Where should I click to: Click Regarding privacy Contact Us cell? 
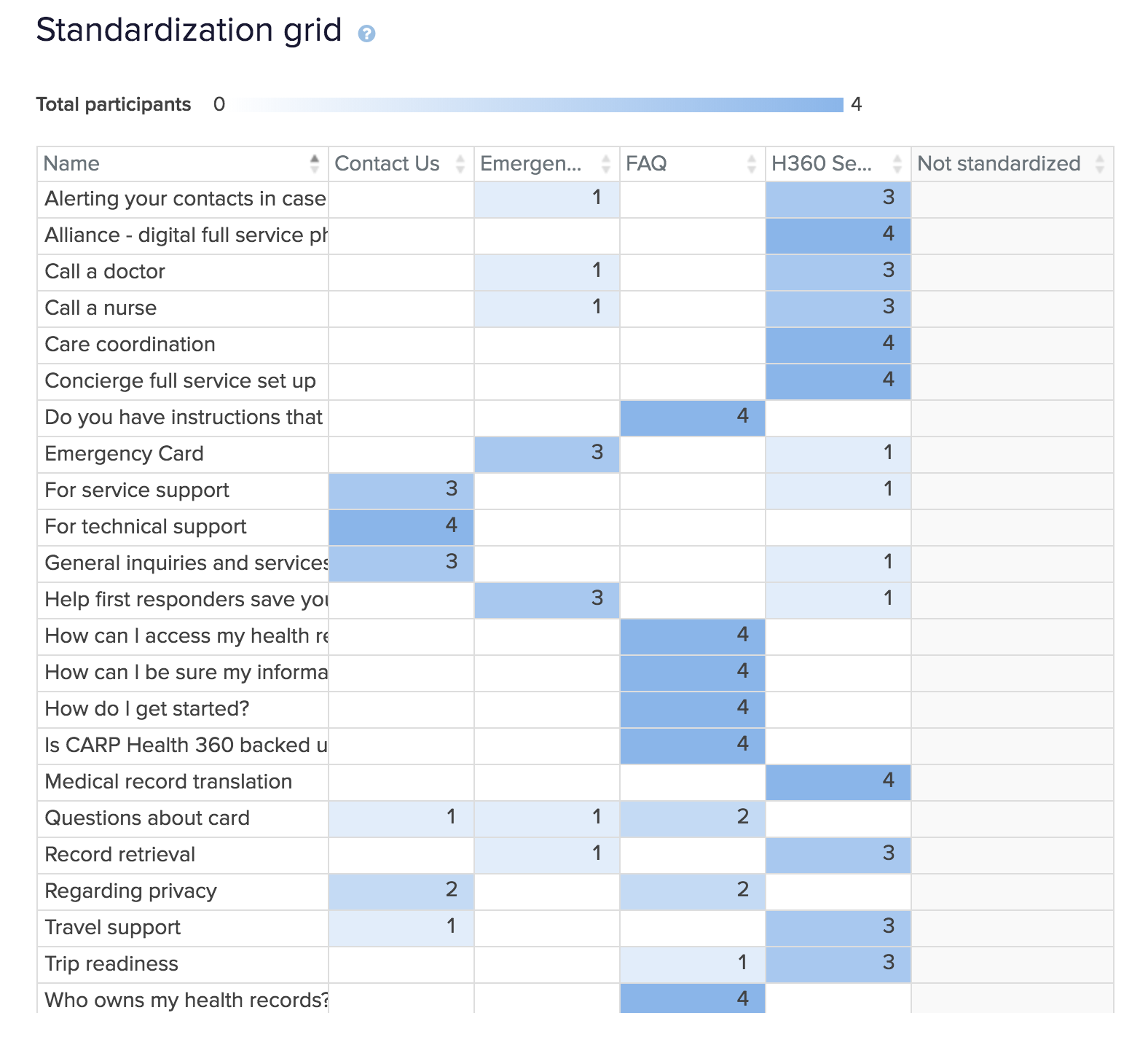(x=401, y=891)
